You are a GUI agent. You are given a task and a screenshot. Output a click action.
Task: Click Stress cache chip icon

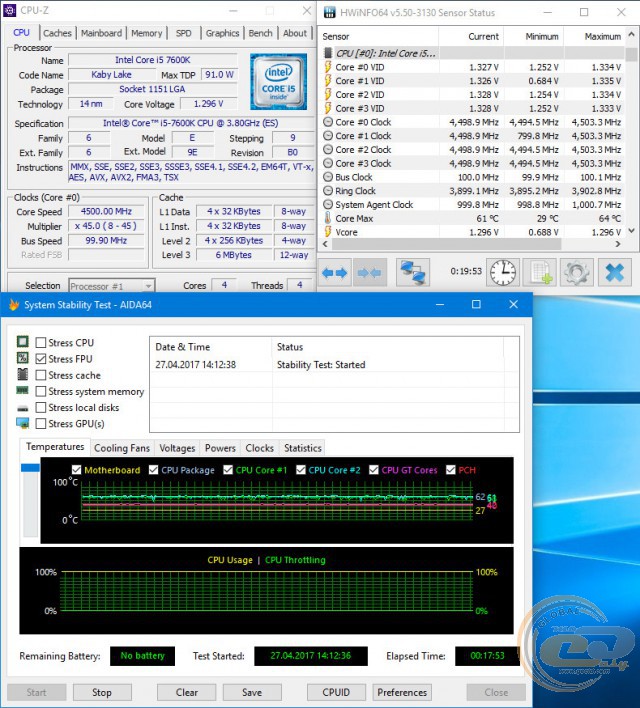pos(23,374)
